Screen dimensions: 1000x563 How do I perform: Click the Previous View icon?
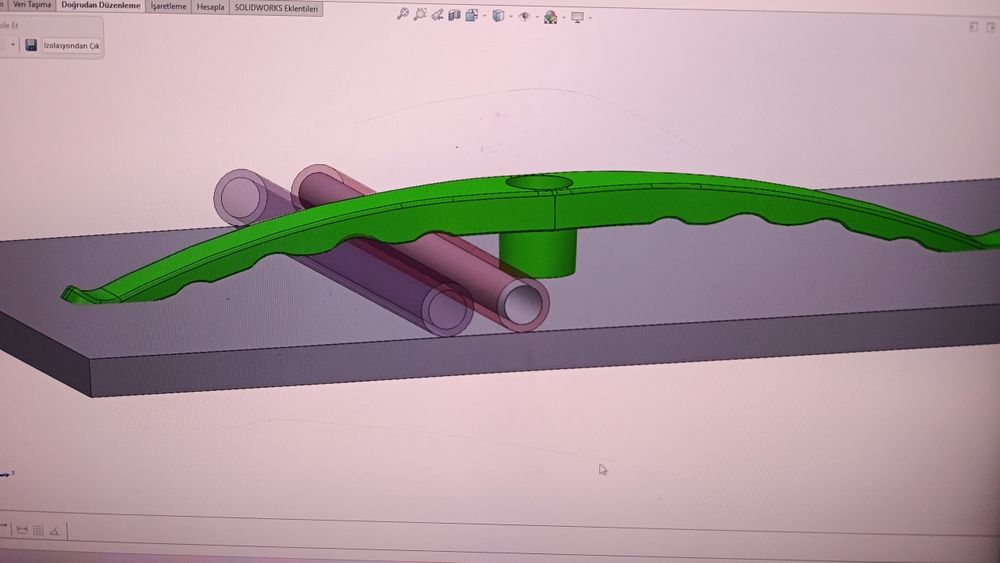point(437,15)
